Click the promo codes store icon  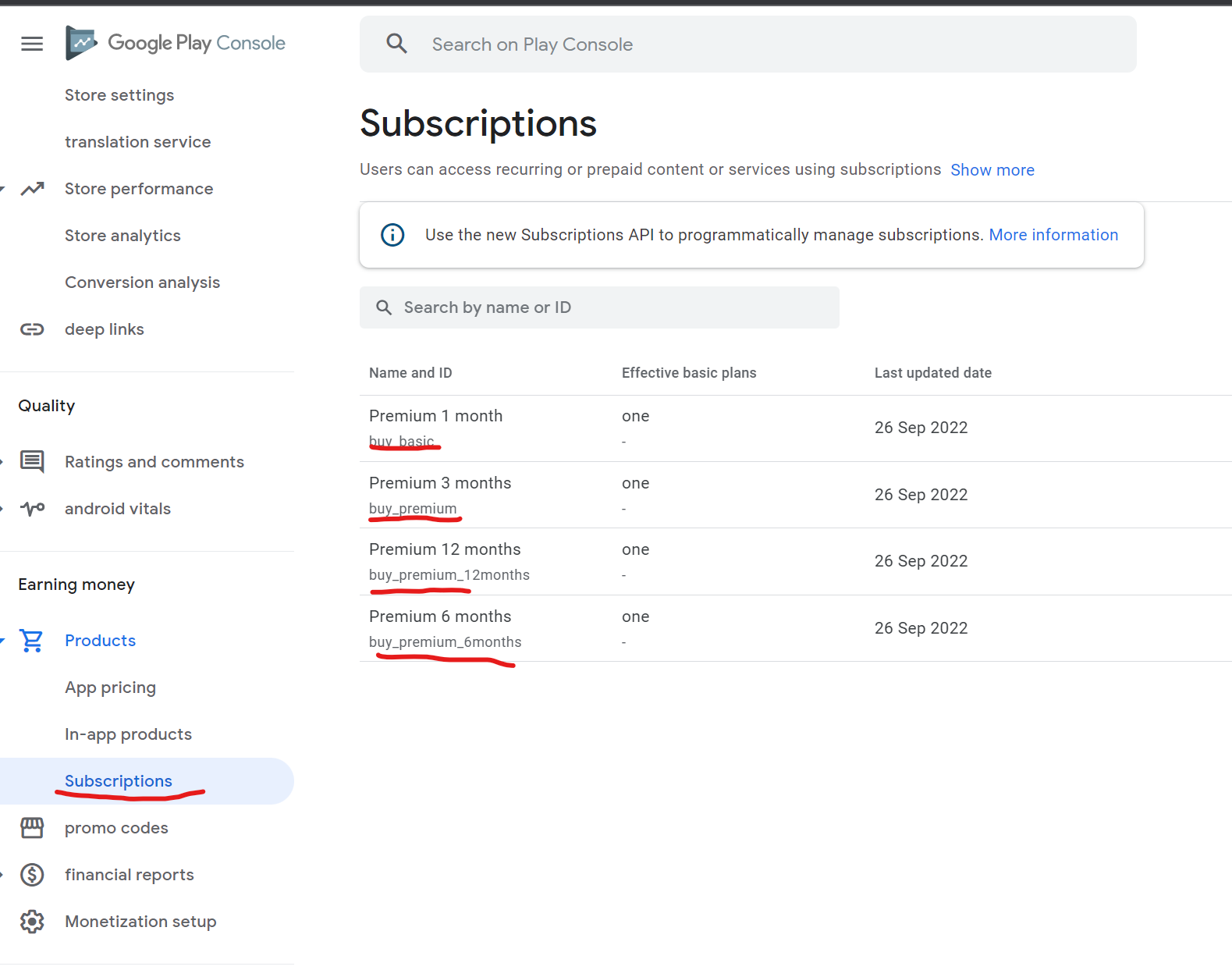(x=32, y=828)
